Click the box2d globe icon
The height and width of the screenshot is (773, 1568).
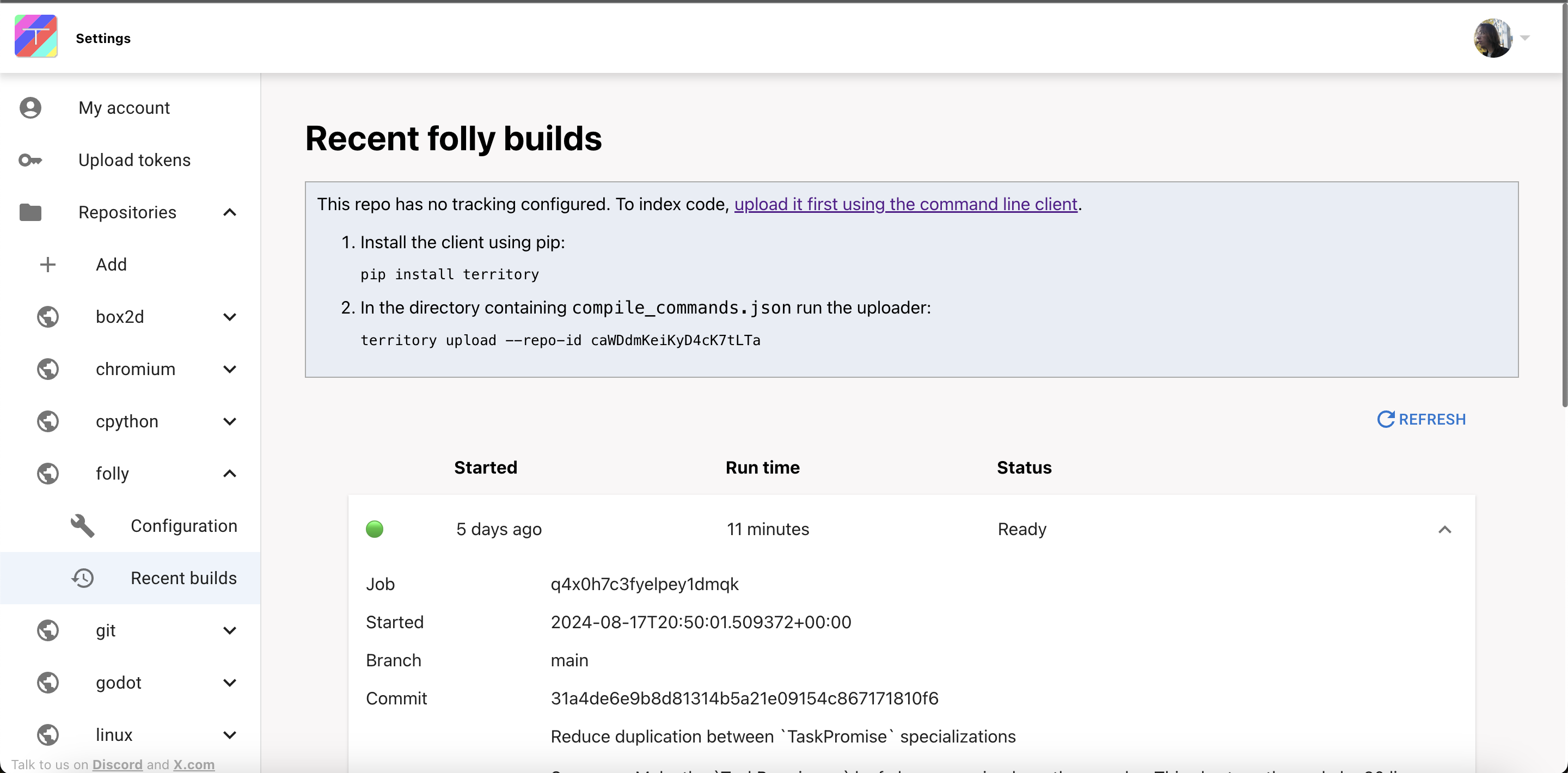[x=47, y=317]
